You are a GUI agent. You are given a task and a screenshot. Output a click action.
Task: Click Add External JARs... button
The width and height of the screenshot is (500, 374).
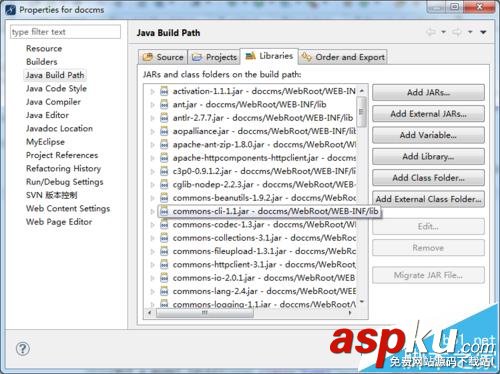tap(428, 114)
